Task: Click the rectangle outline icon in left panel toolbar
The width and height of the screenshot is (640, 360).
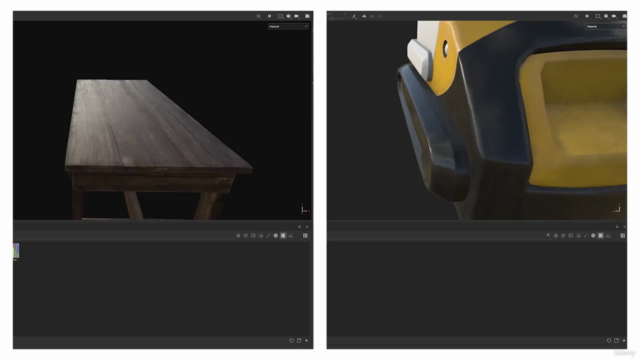Action: pos(253,236)
